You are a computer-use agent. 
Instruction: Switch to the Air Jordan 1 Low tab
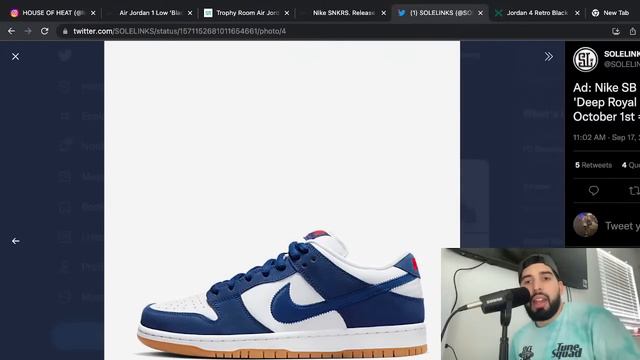[x=149, y=13]
